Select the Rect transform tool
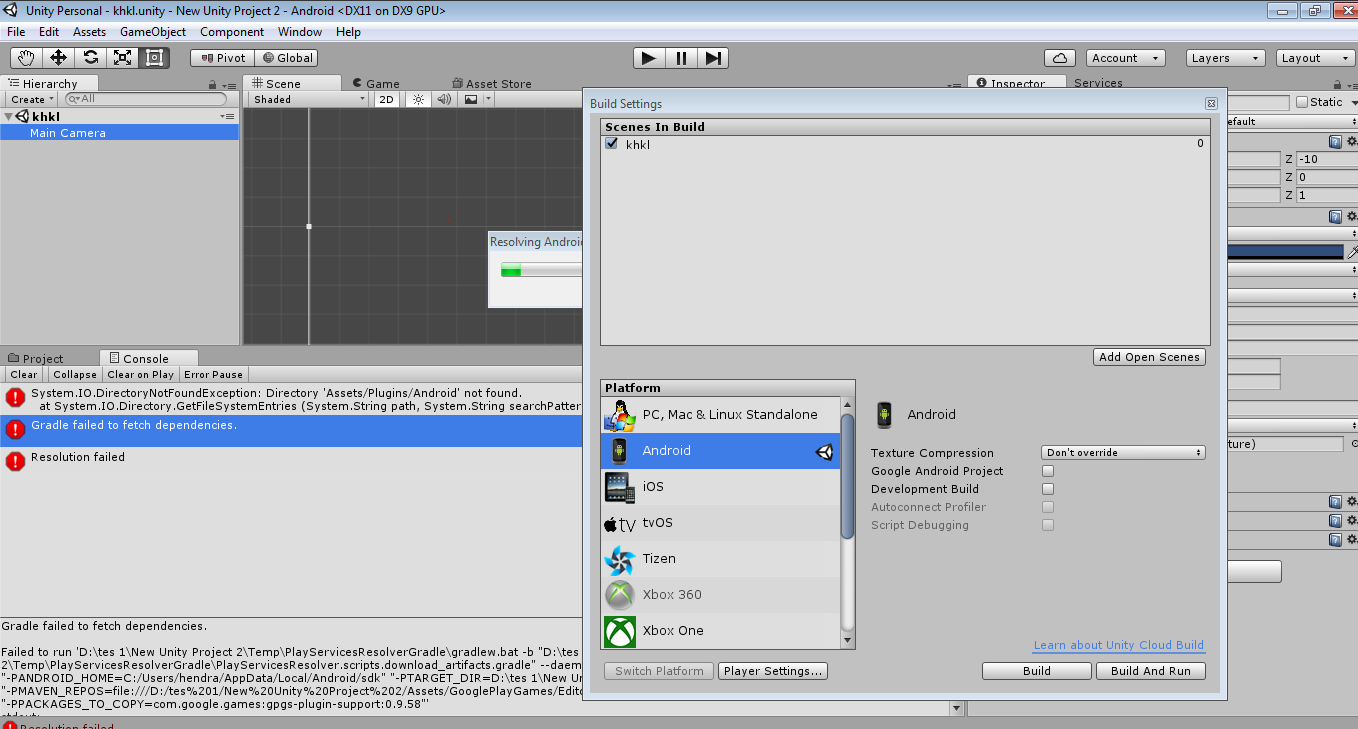1358x729 pixels. tap(154, 58)
